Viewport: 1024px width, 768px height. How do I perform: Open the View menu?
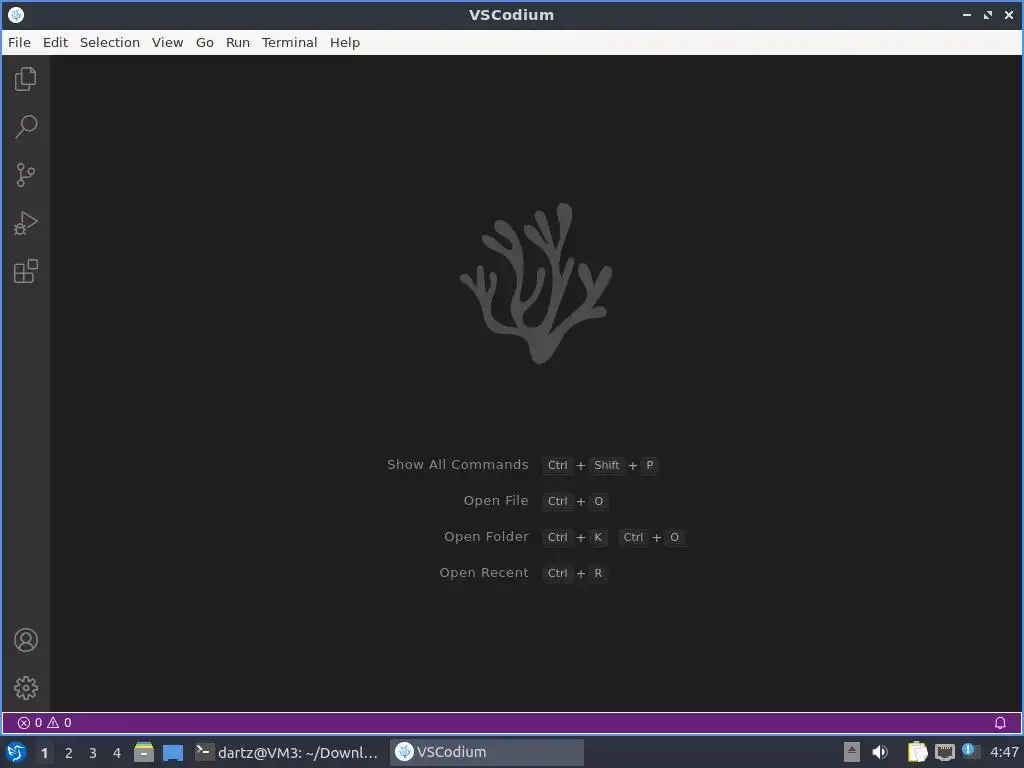coord(167,42)
